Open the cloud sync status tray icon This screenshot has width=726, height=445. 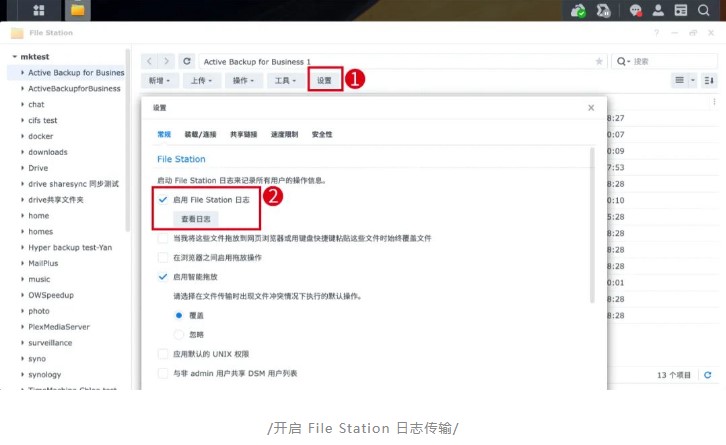[578, 10]
